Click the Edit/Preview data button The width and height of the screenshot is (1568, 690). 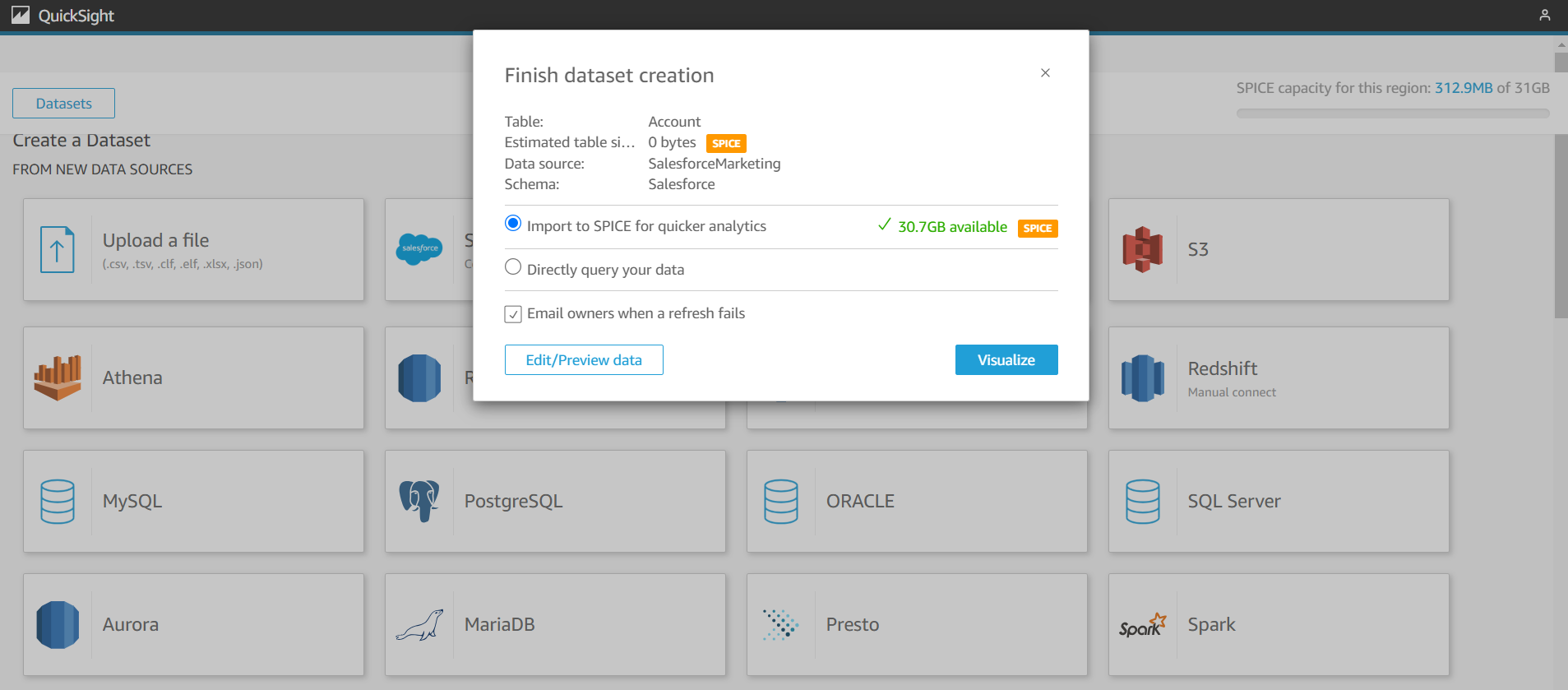click(x=584, y=360)
